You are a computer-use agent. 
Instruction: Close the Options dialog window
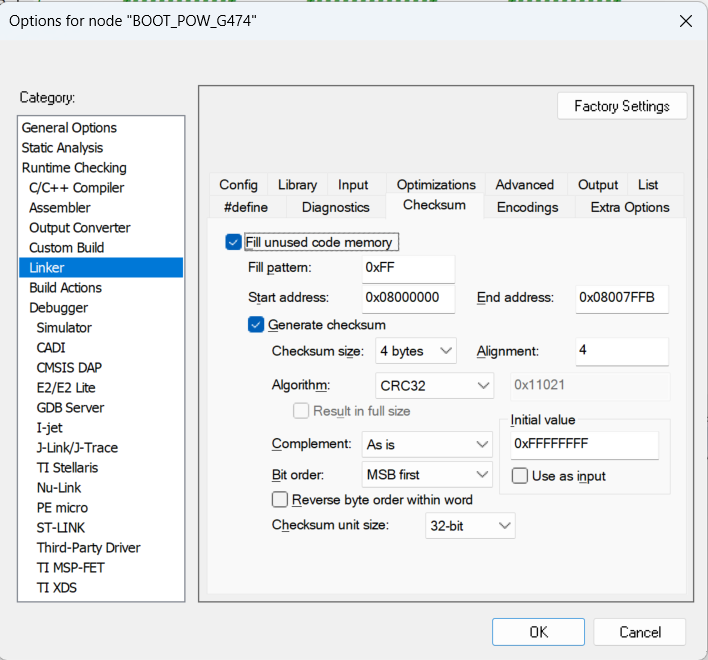click(685, 21)
